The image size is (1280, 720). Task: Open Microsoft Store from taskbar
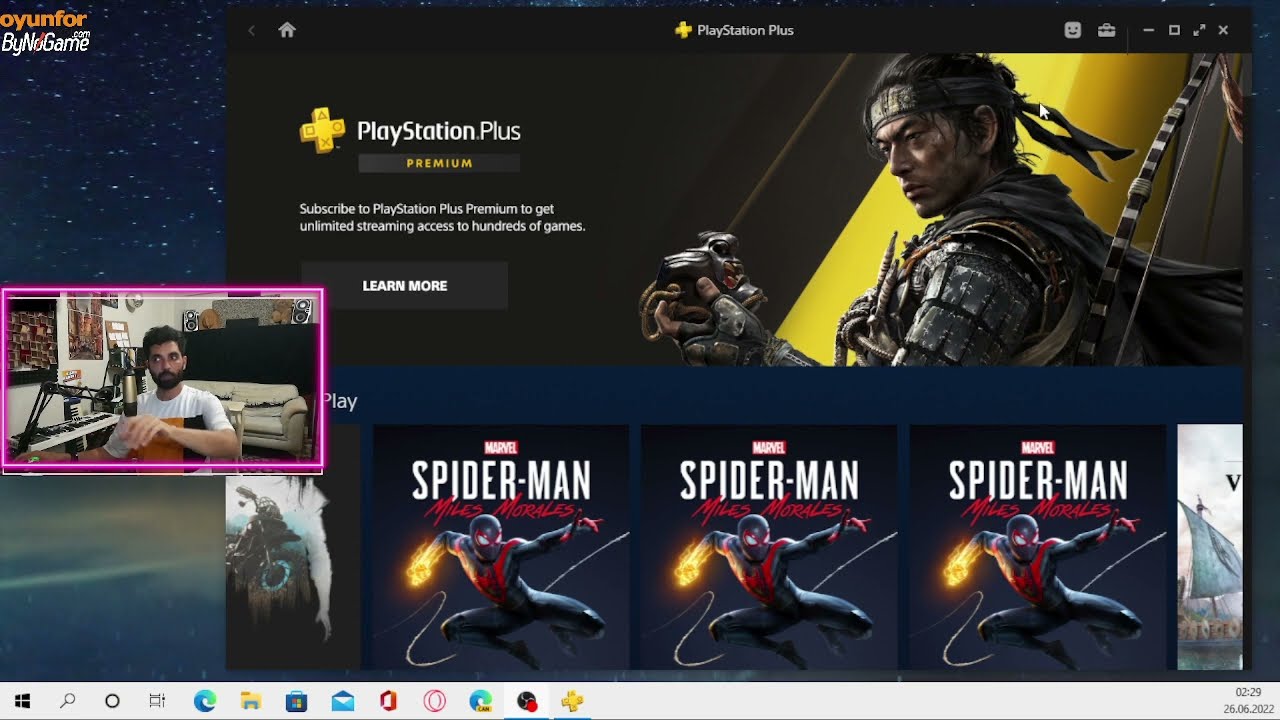click(296, 702)
